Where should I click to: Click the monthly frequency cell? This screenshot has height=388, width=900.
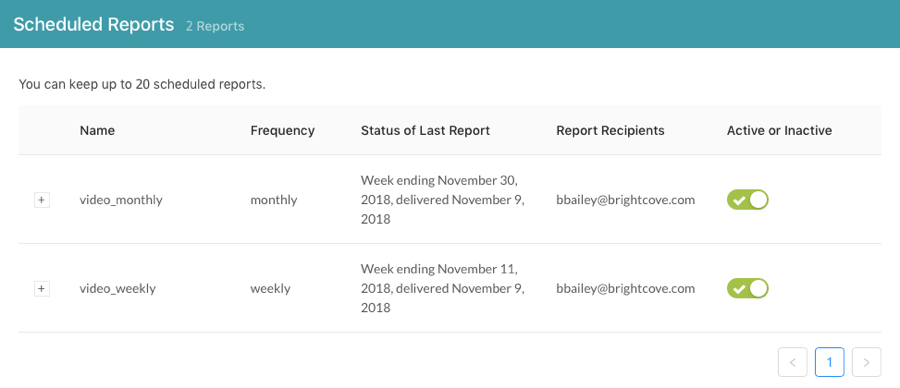coord(274,200)
